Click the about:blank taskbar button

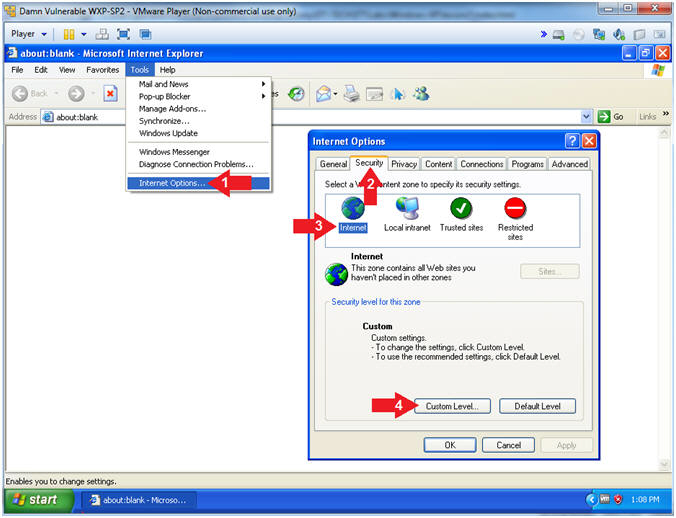coord(139,500)
